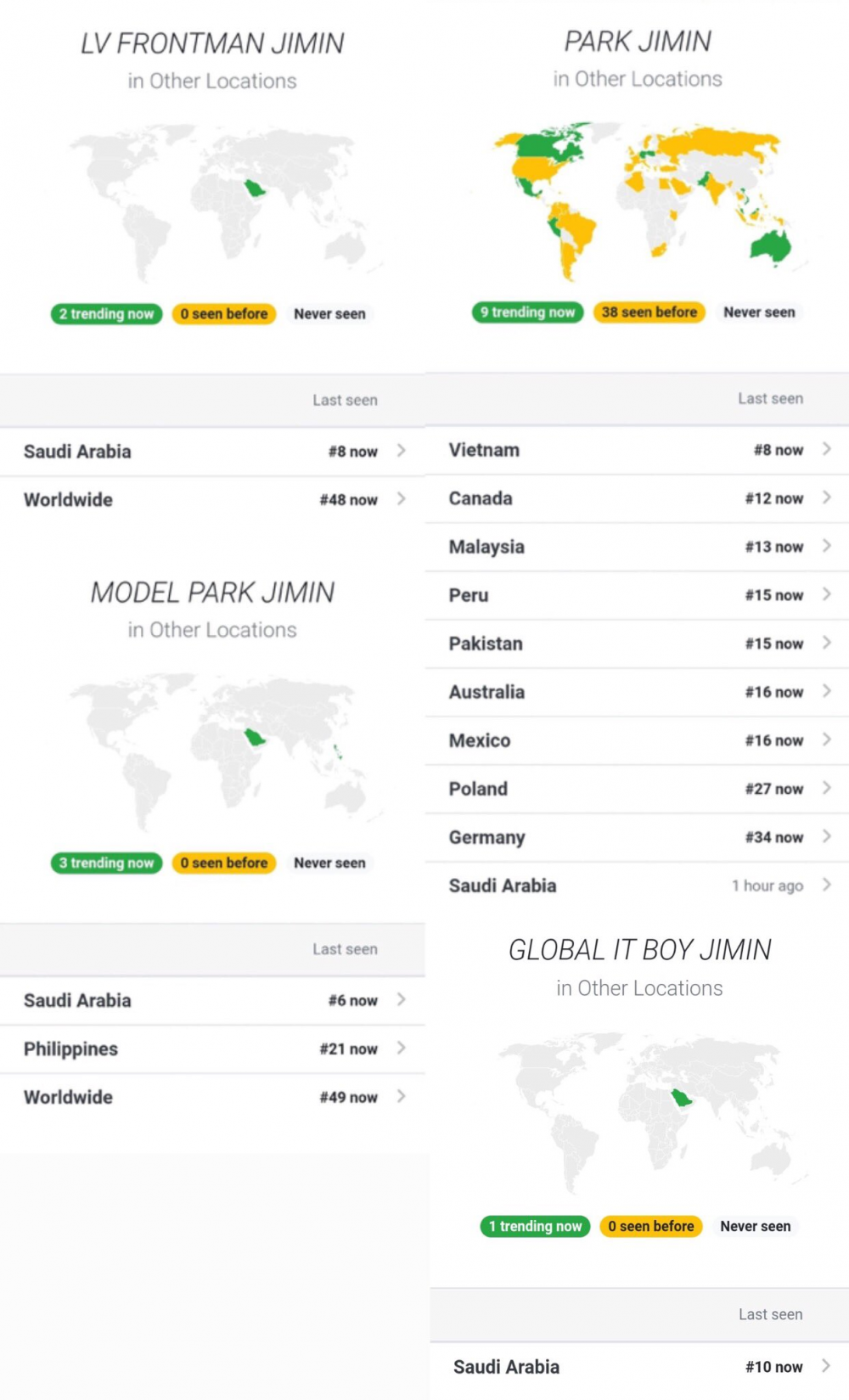Tap the chevron on the Philippines #21 row
The image size is (849, 1400).
click(401, 1049)
